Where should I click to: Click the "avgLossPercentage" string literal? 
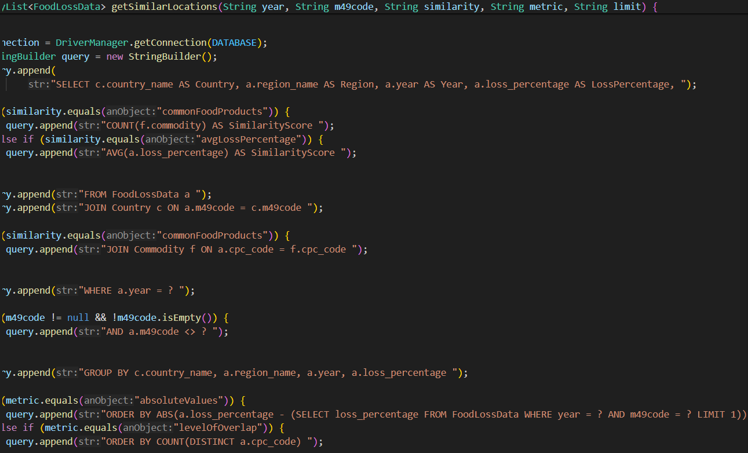tap(251, 139)
